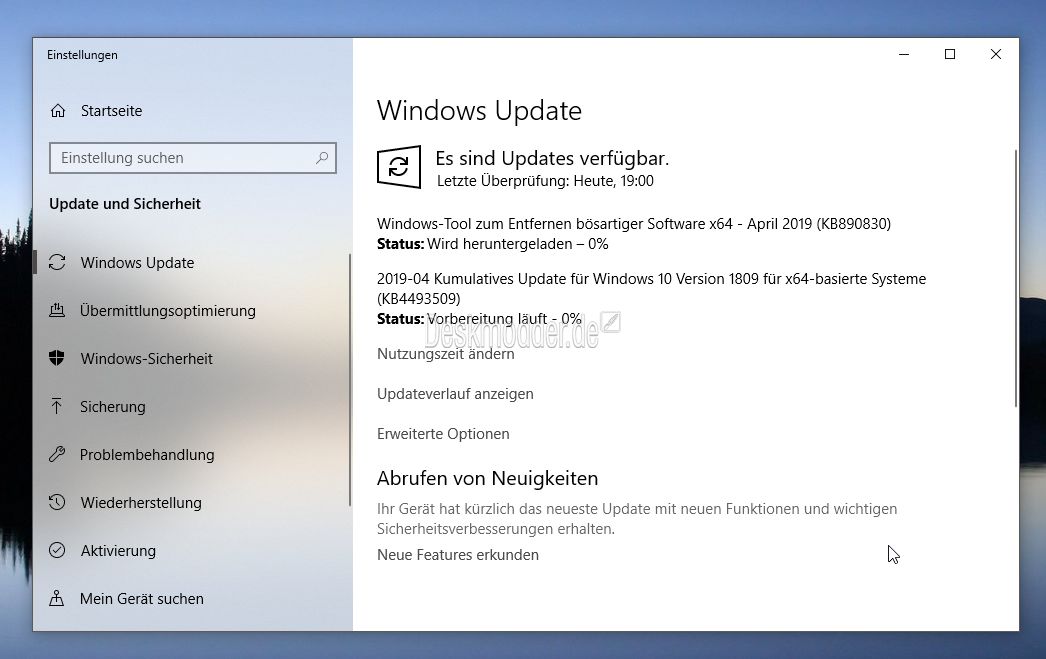Click the Einstellung suchen search field
The image size is (1046, 659).
[x=193, y=158]
